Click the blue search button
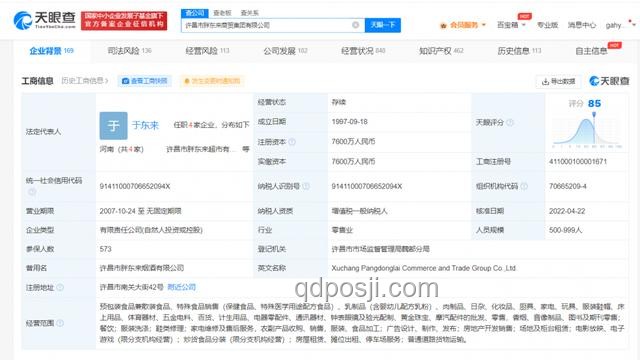The image size is (640, 360). pos(382,25)
